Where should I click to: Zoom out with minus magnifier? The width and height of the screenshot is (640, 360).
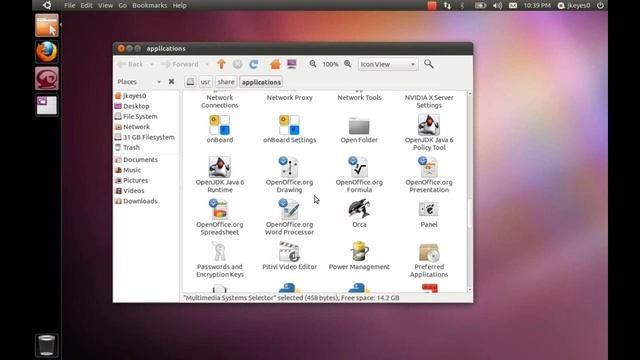coord(313,64)
